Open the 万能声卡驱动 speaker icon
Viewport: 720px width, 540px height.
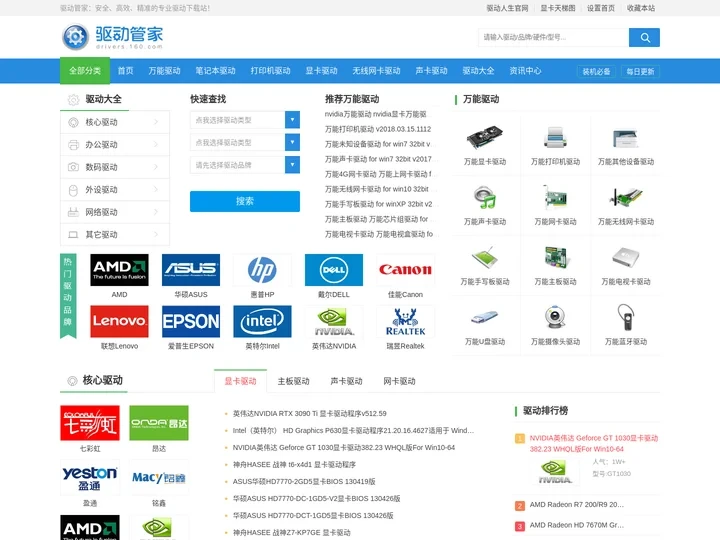pos(485,197)
